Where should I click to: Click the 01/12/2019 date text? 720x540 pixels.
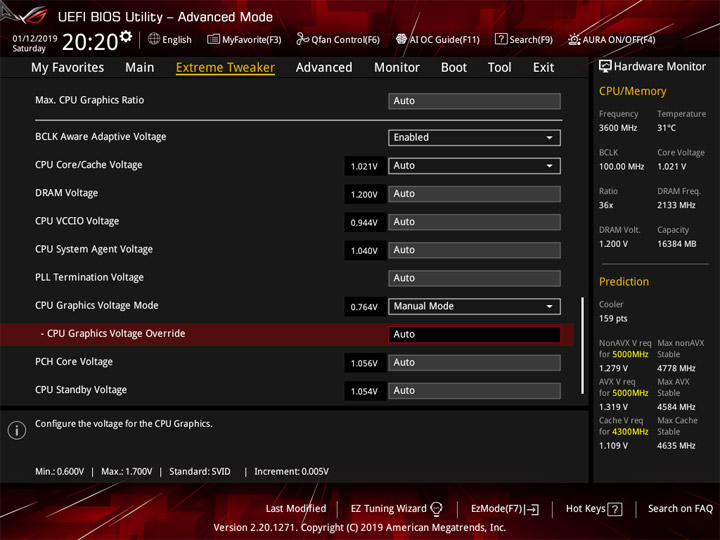[34, 39]
